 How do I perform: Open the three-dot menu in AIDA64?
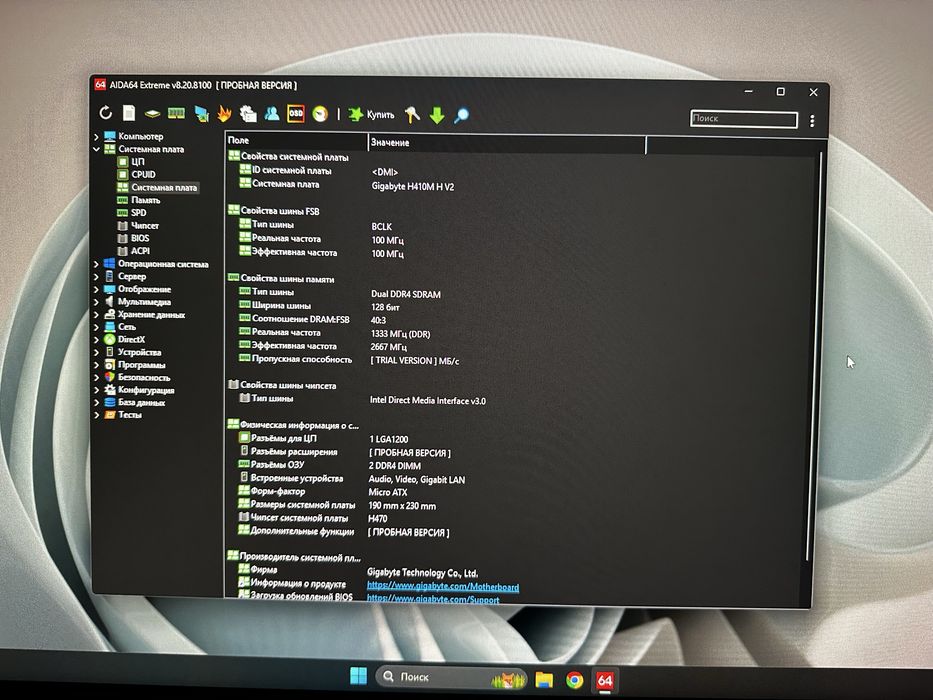coord(812,121)
